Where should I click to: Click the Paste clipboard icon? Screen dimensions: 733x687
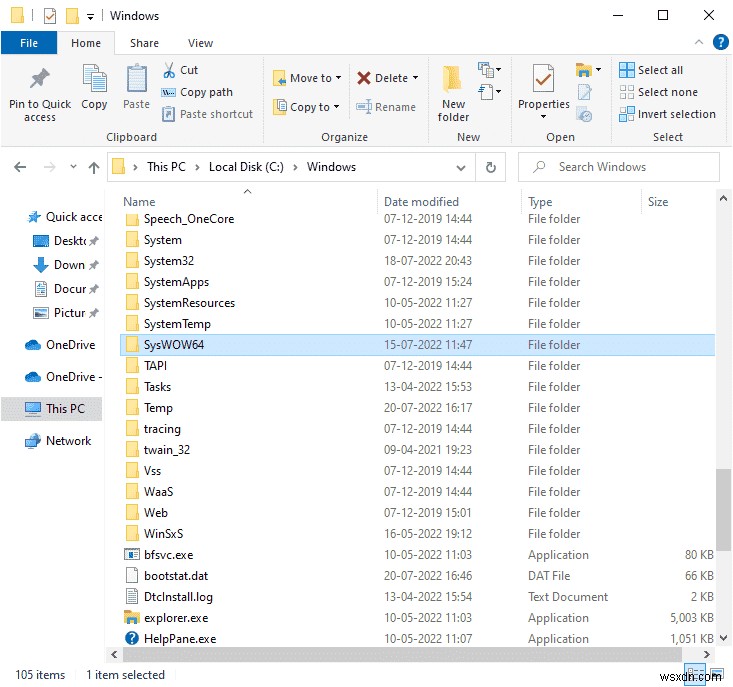(x=137, y=79)
